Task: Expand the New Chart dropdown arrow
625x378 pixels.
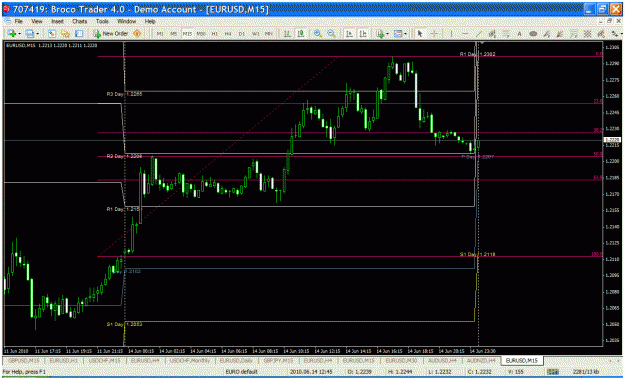Action: coord(19,34)
